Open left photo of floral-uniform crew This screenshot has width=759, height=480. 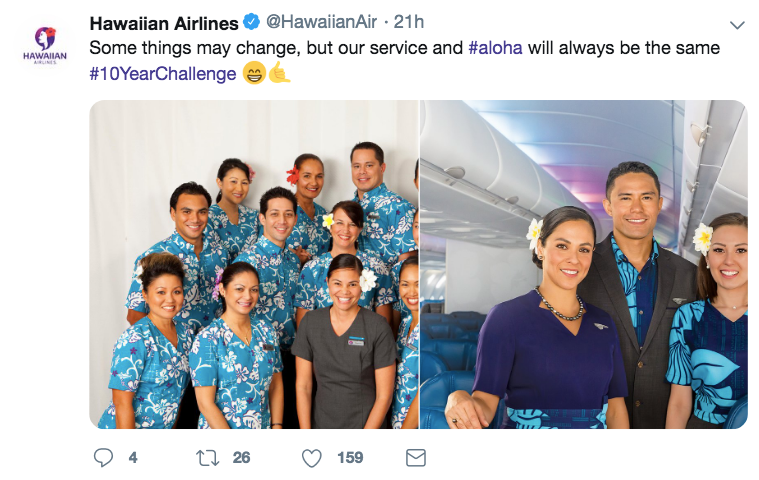coord(254,264)
